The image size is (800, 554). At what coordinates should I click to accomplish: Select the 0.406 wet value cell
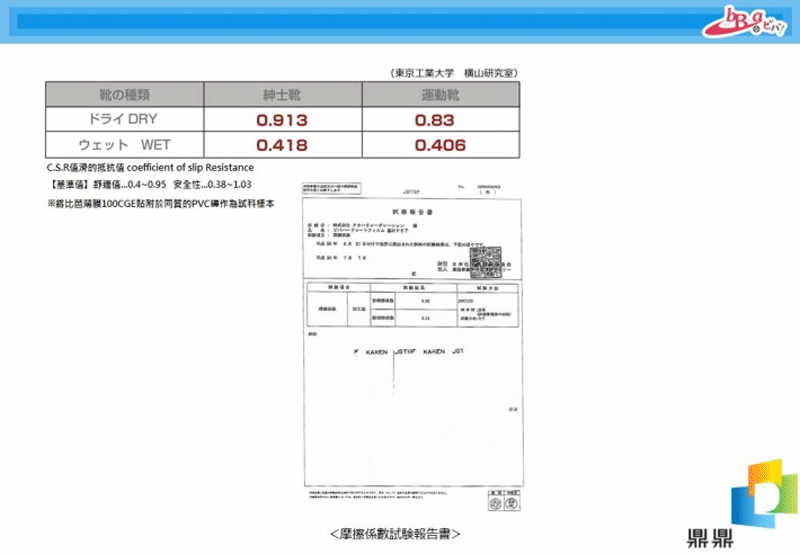pyautogui.click(x=439, y=146)
